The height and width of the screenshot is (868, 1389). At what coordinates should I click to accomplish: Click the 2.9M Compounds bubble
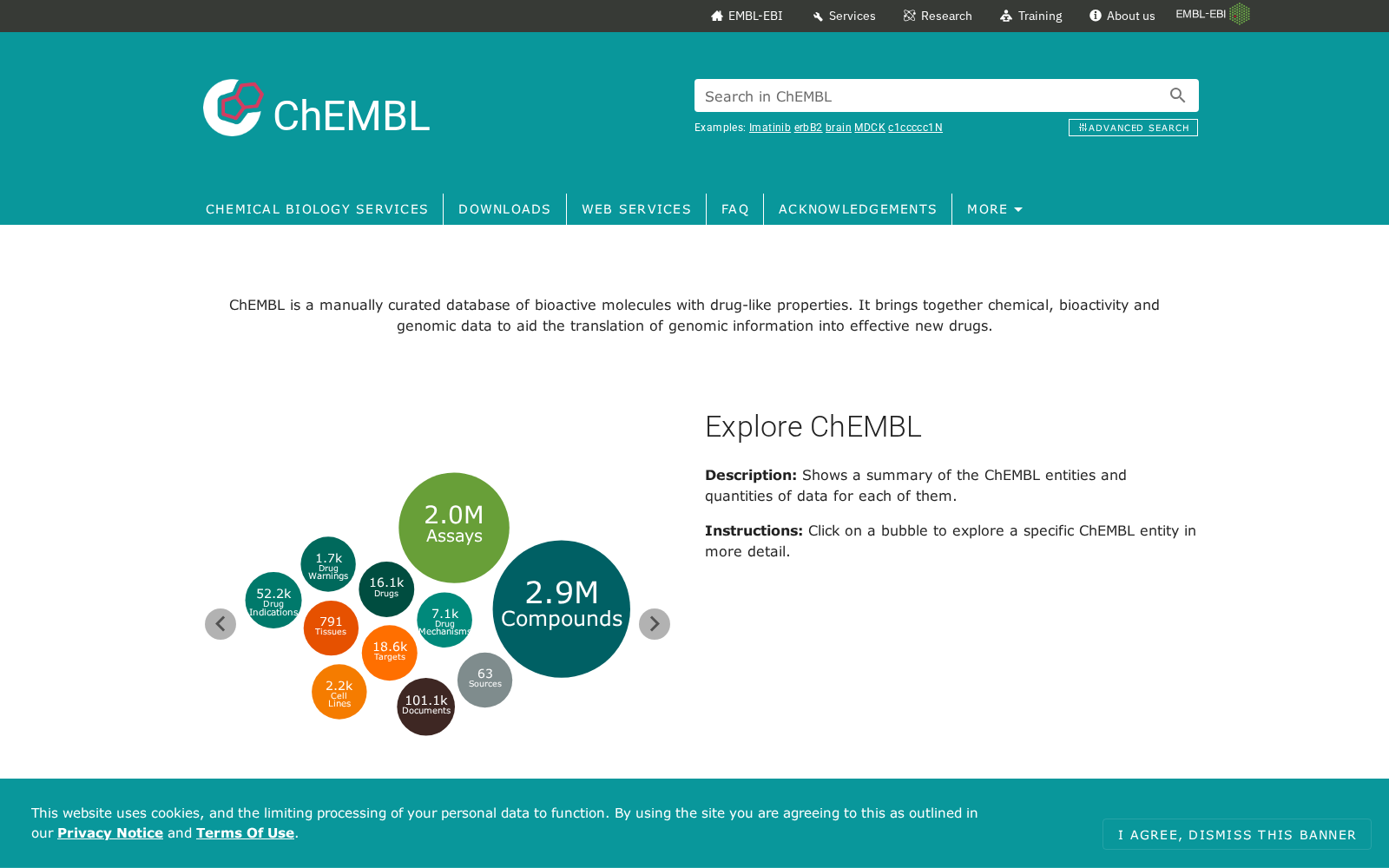562,609
